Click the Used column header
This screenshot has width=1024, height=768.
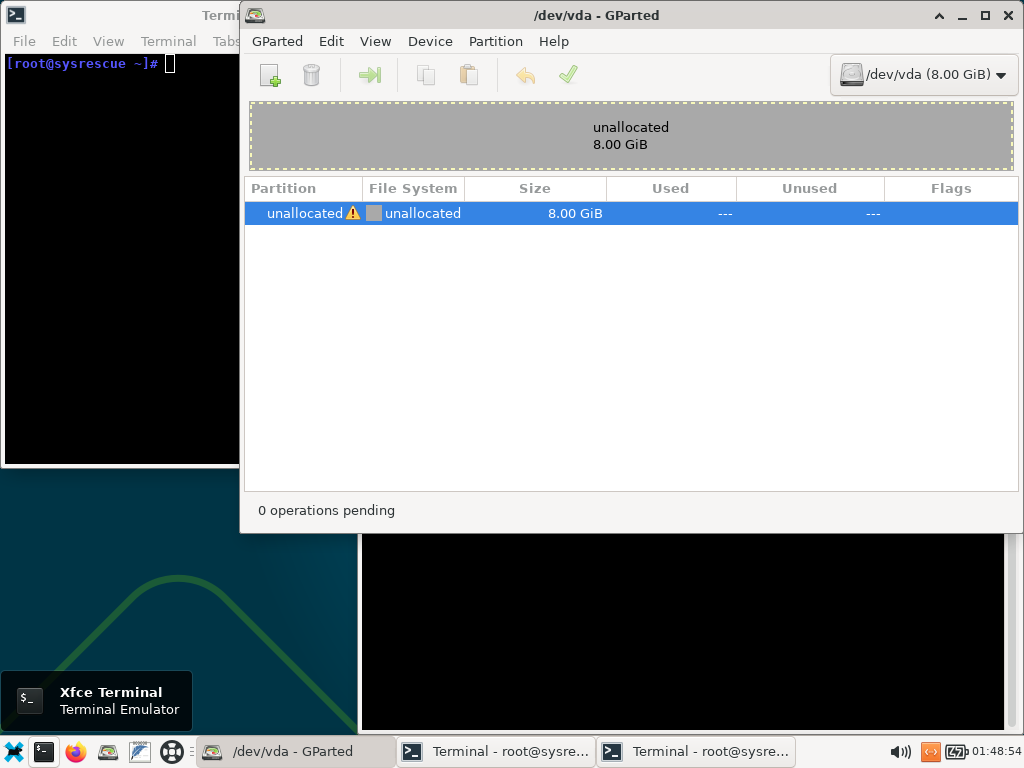[x=671, y=189]
